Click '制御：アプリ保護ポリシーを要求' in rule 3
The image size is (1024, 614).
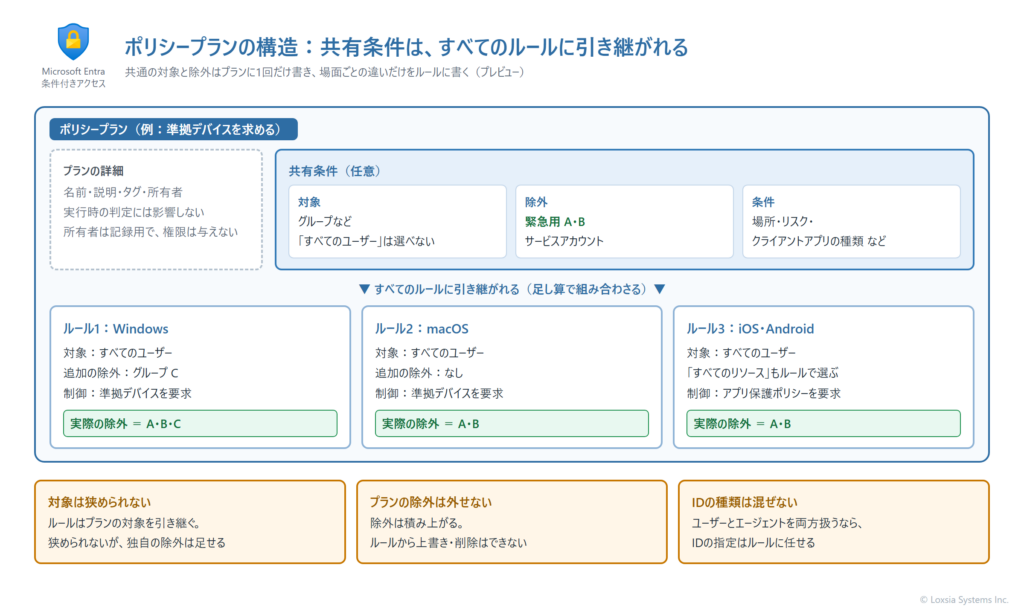point(763,393)
